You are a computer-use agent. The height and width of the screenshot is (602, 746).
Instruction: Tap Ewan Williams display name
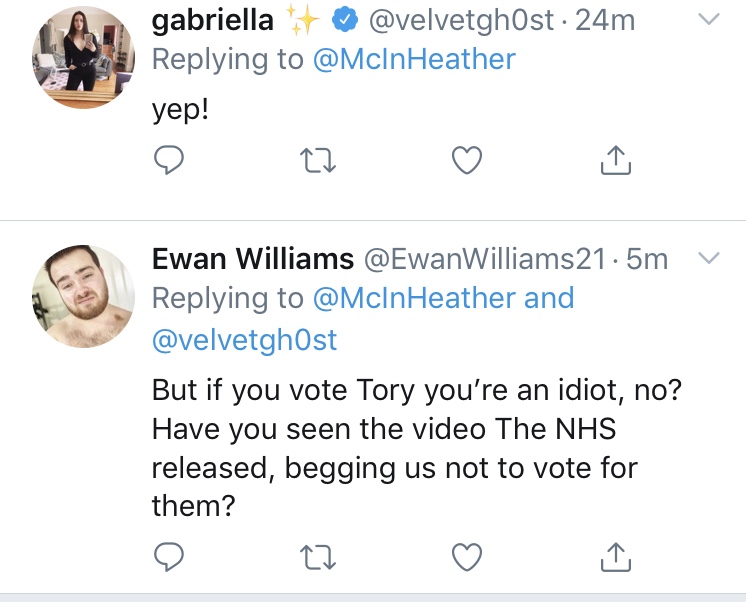[x=253, y=259]
